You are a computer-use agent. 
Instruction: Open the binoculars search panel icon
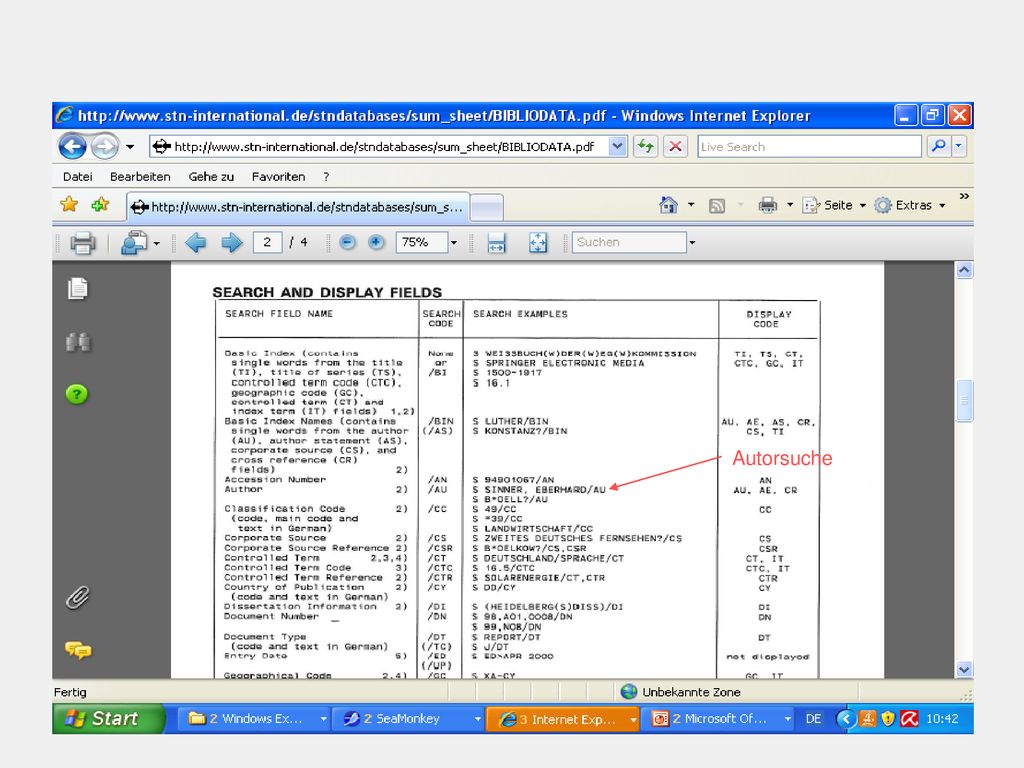pyautogui.click(x=78, y=342)
